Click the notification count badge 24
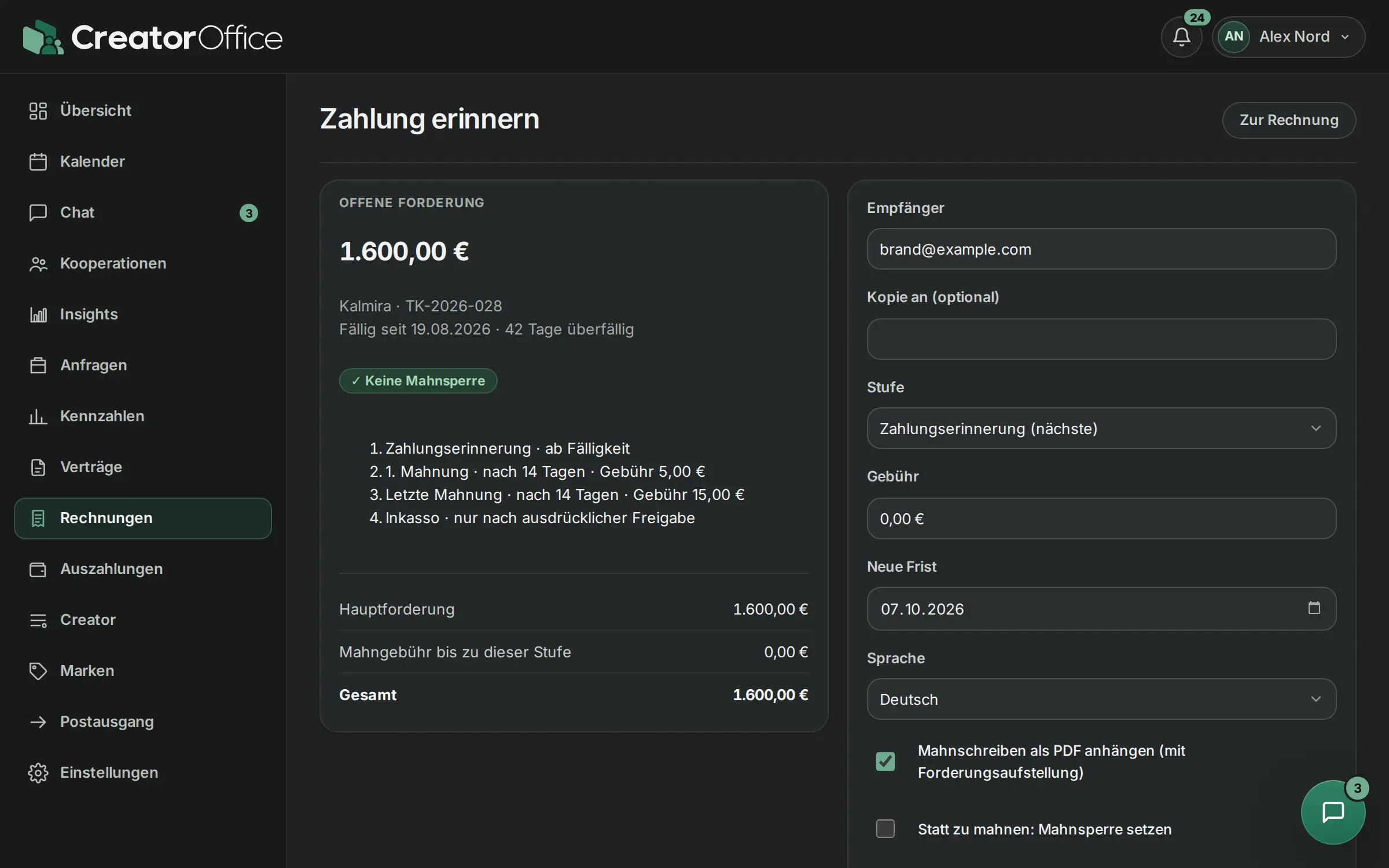Image resolution: width=1389 pixels, height=868 pixels. tap(1197, 17)
